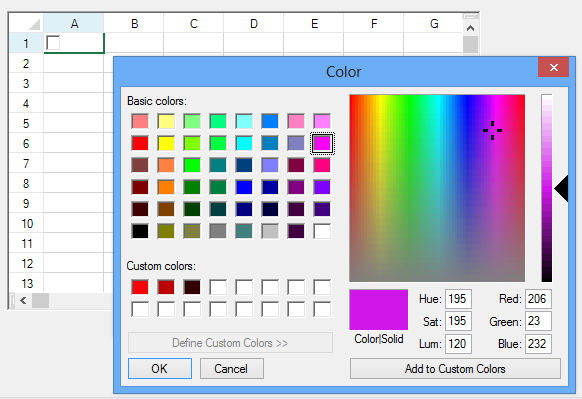Select the fourth empty custom color slot
582x399 pixels.
[218, 287]
